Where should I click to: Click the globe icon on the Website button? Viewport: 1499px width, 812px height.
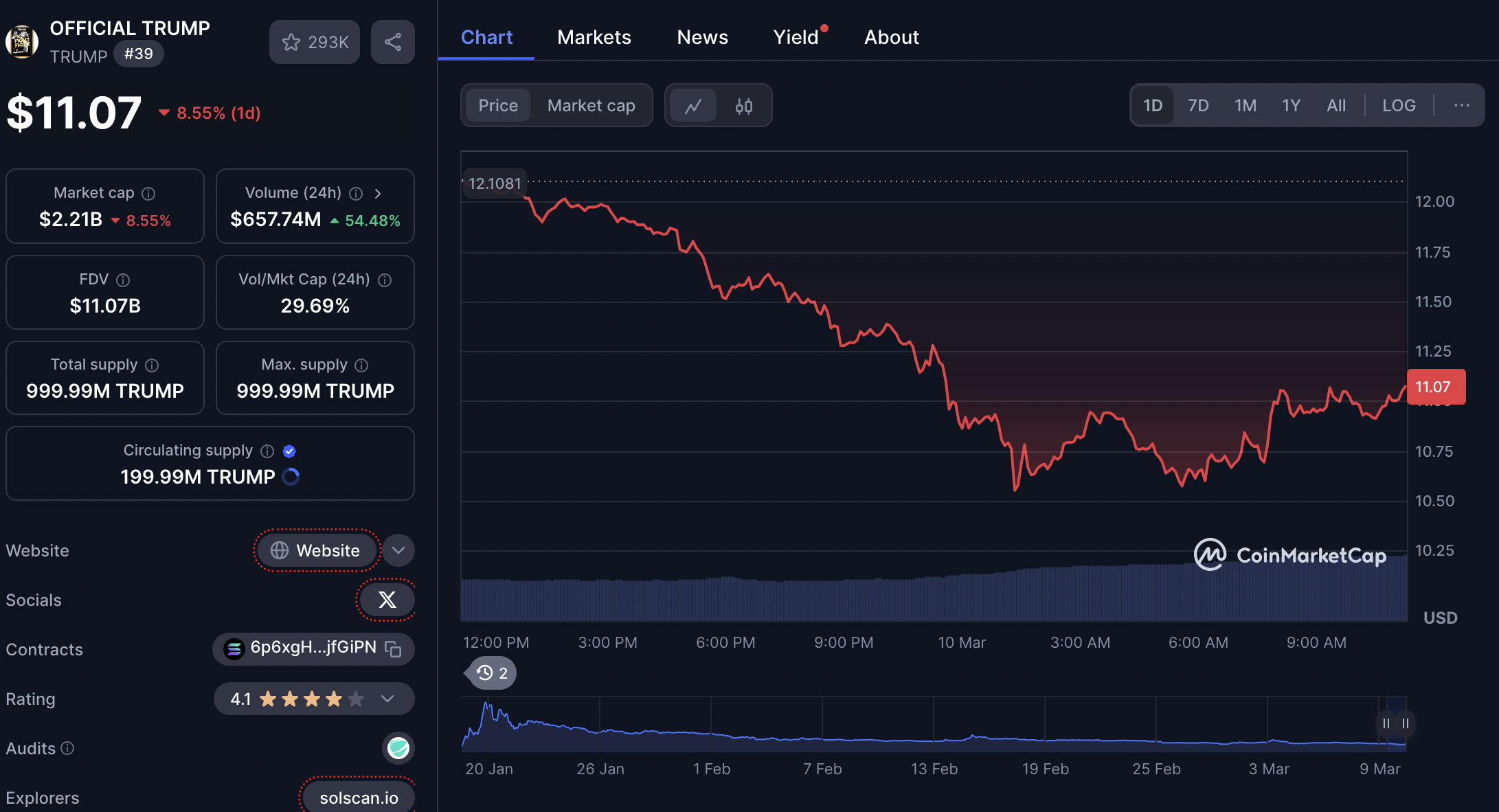click(280, 550)
